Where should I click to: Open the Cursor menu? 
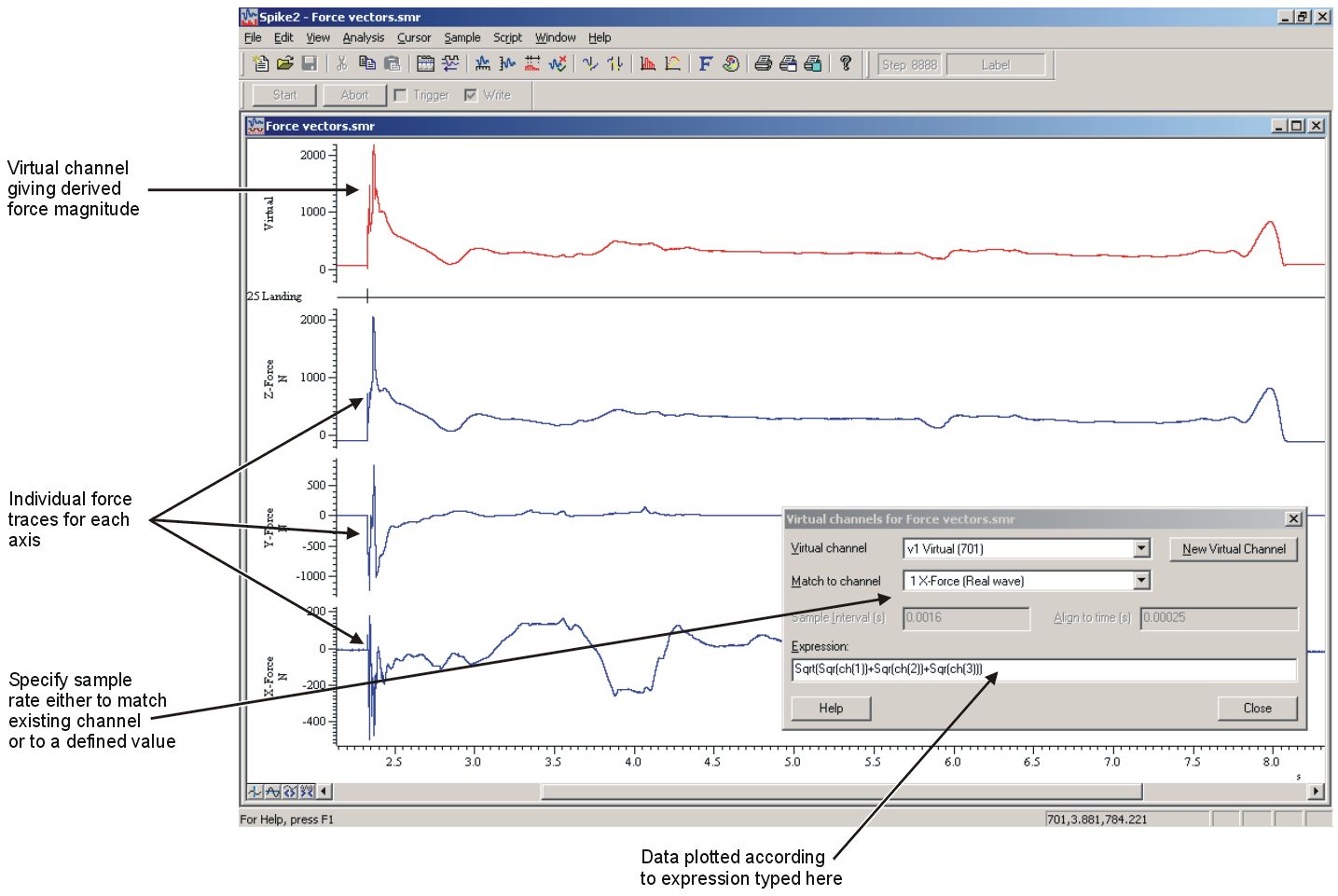413,37
